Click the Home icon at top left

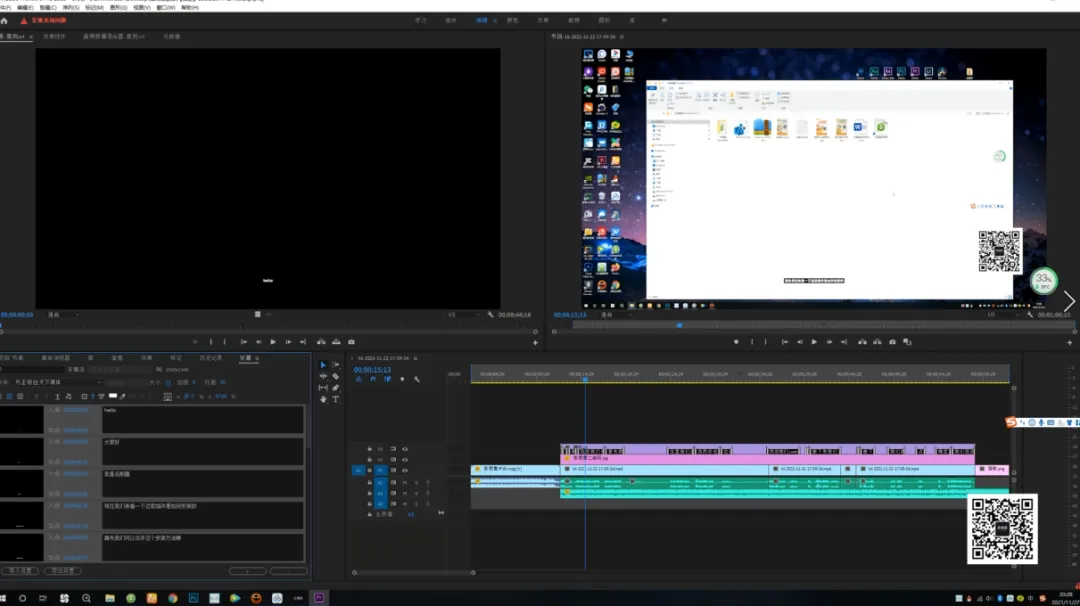click(x=4, y=20)
